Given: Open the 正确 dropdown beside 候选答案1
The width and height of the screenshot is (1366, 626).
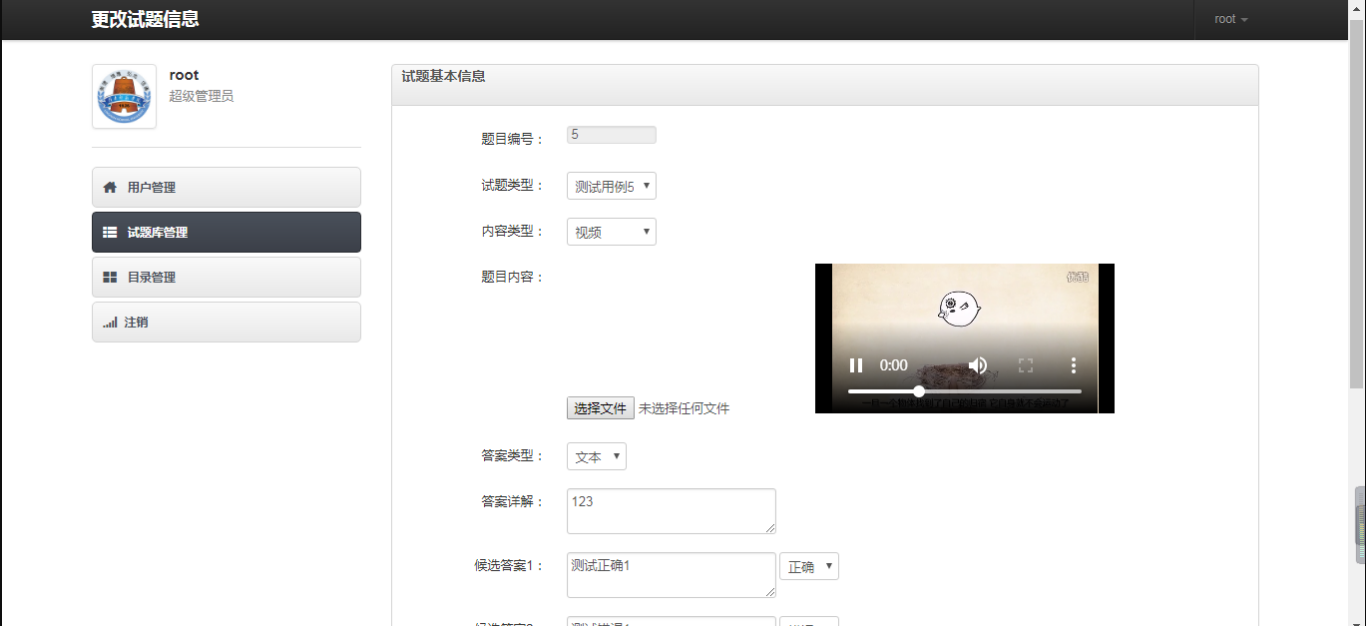Looking at the screenshot, I should 808,566.
